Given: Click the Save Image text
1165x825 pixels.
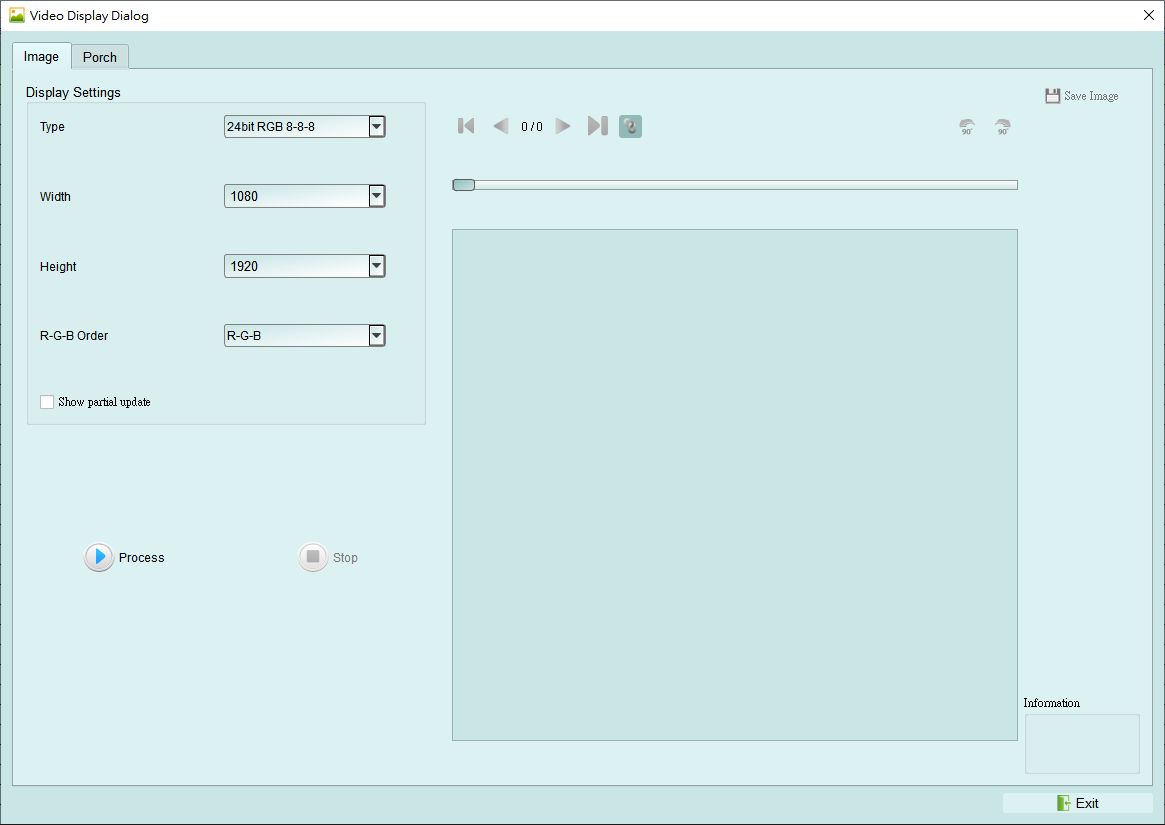Looking at the screenshot, I should click(x=1091, y=96).
